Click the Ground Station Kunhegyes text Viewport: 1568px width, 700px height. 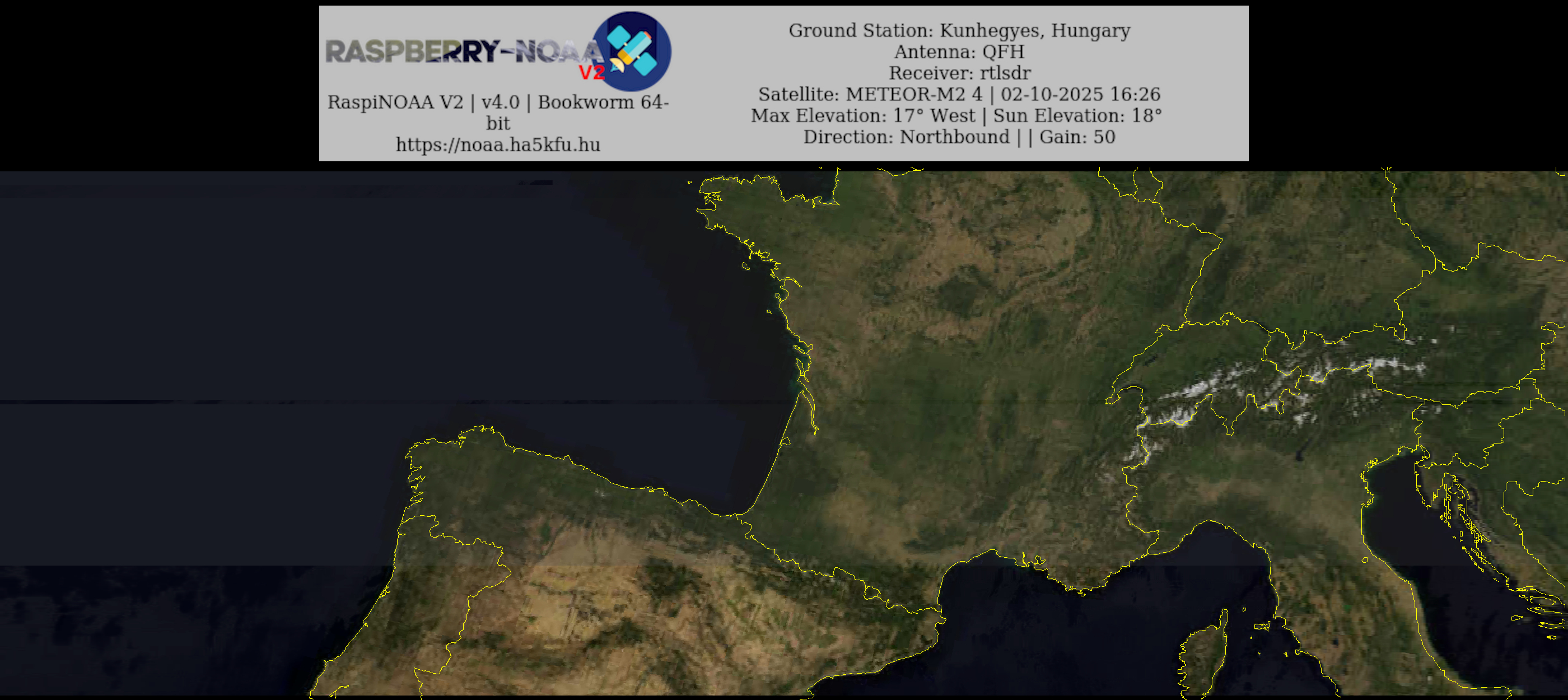(x=959, y=30)
